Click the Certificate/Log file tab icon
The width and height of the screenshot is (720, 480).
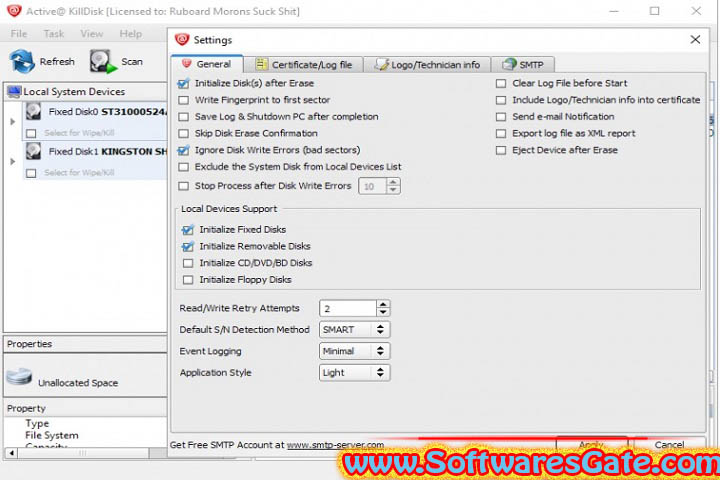coord(261,64)
